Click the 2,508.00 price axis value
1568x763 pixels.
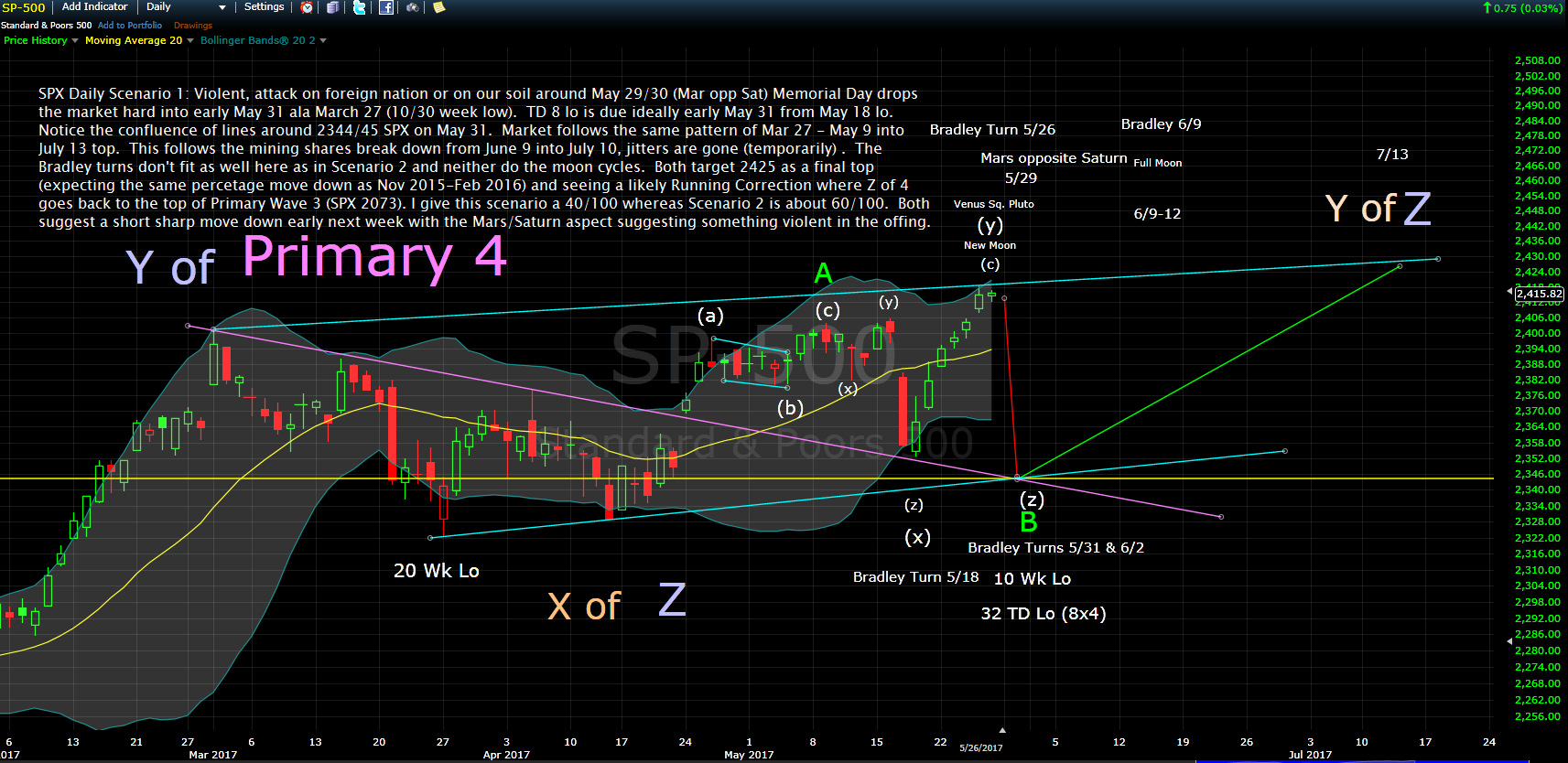click(1538, 60)
